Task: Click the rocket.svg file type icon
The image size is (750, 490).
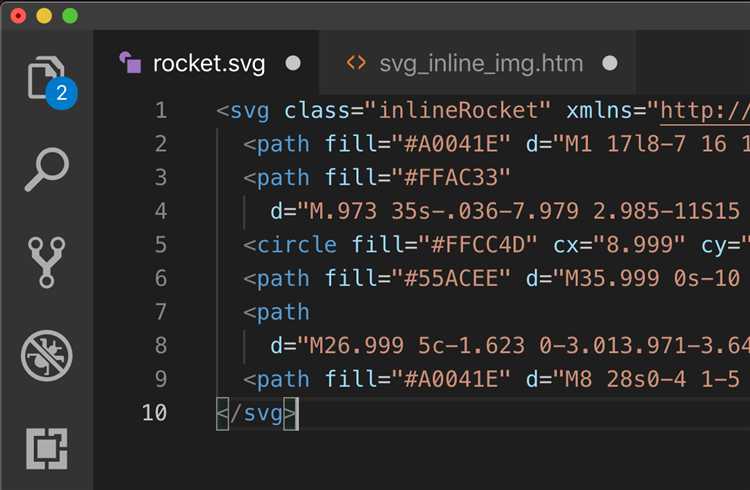Action: (x=130, y=63)
